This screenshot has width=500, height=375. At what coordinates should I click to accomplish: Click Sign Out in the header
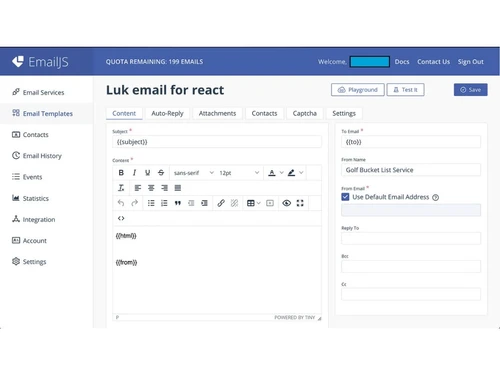click(470, 62)
